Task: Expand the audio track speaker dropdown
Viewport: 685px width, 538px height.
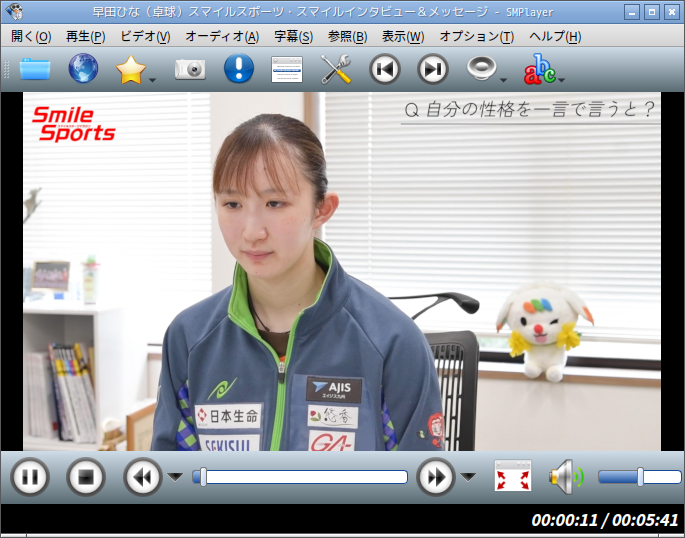Action: pyautogui.click(x=503, y=80)
